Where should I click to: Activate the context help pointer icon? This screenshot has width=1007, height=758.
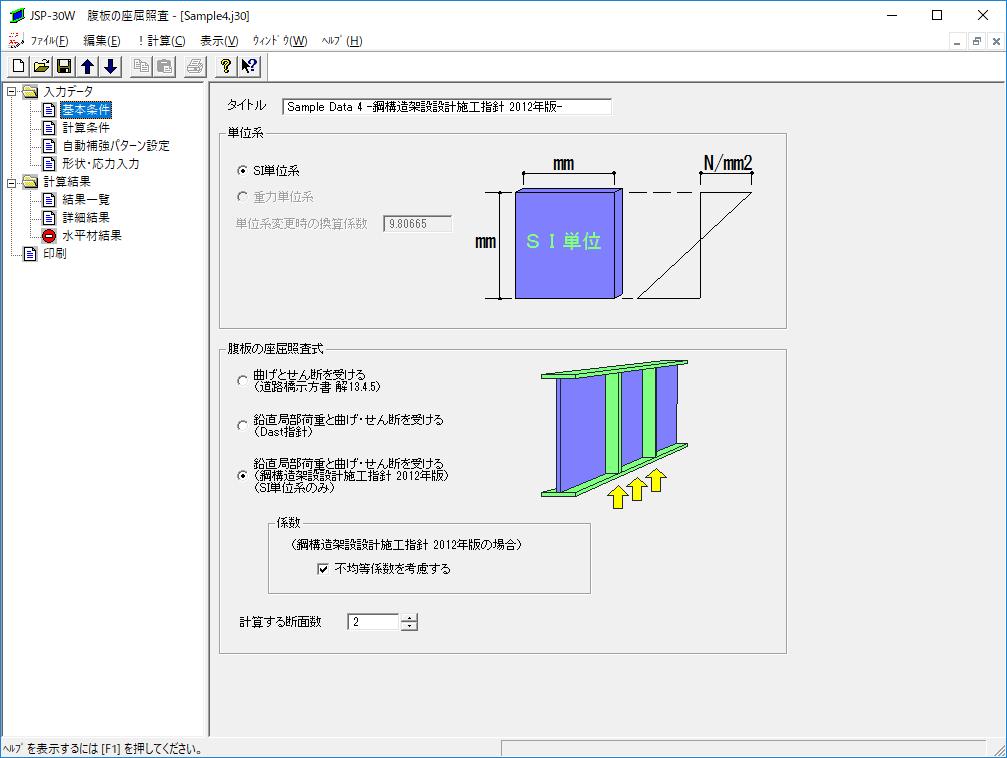(x=249, y=66)
